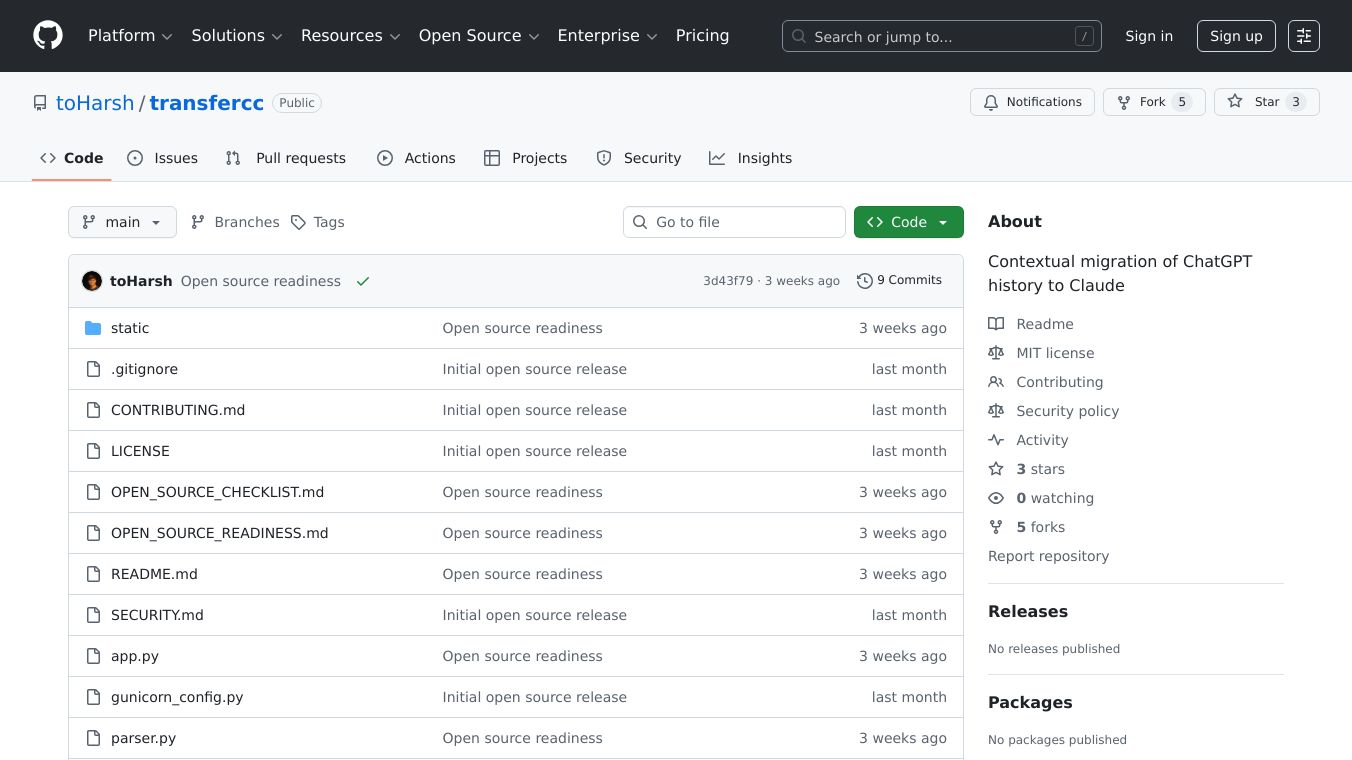Click toHarsh's avatar image
The height and width of the screenshot is (760, 1352).
pyautogui.click(x=92, y=281)
